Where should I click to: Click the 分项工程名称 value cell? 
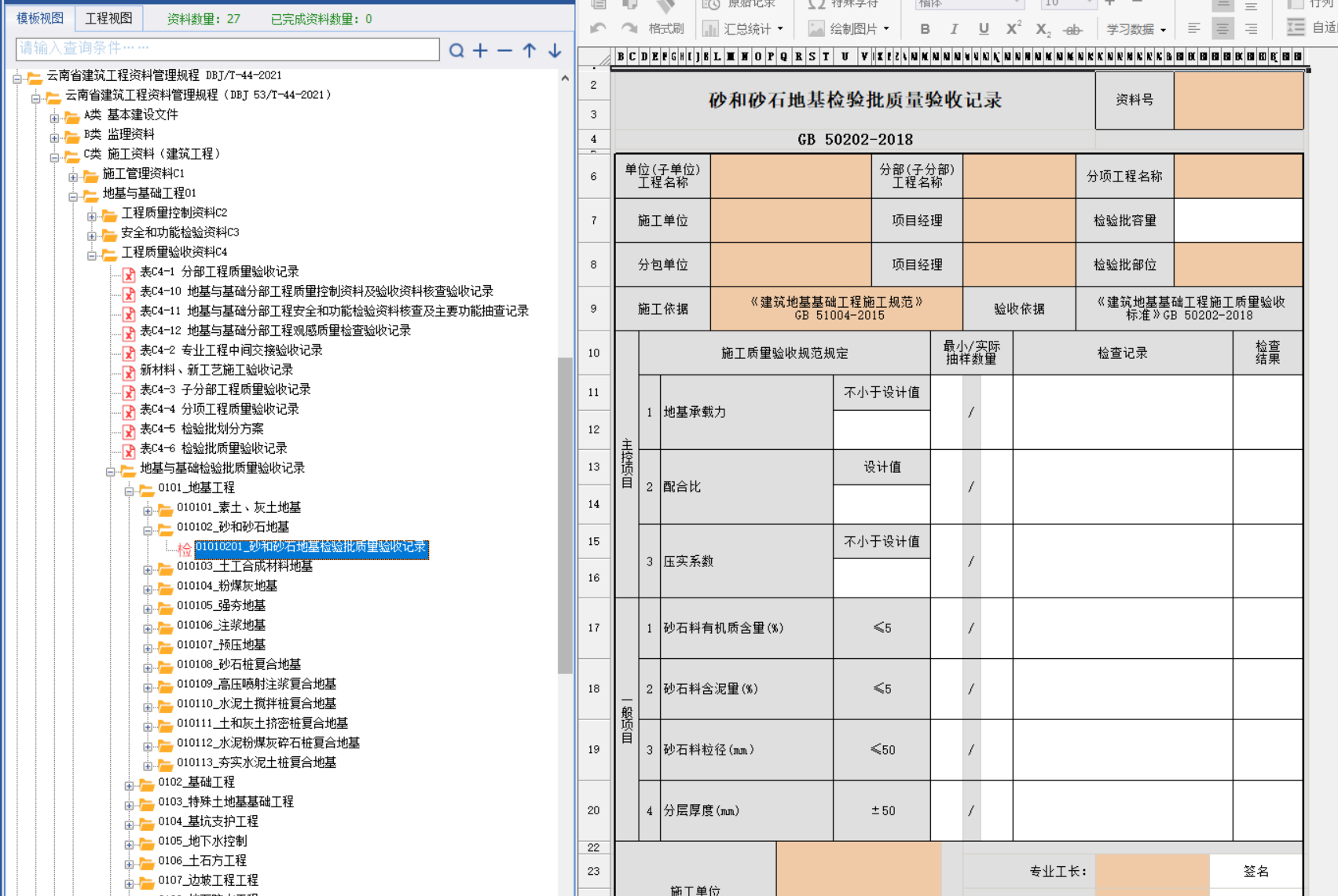[1238, 177]
